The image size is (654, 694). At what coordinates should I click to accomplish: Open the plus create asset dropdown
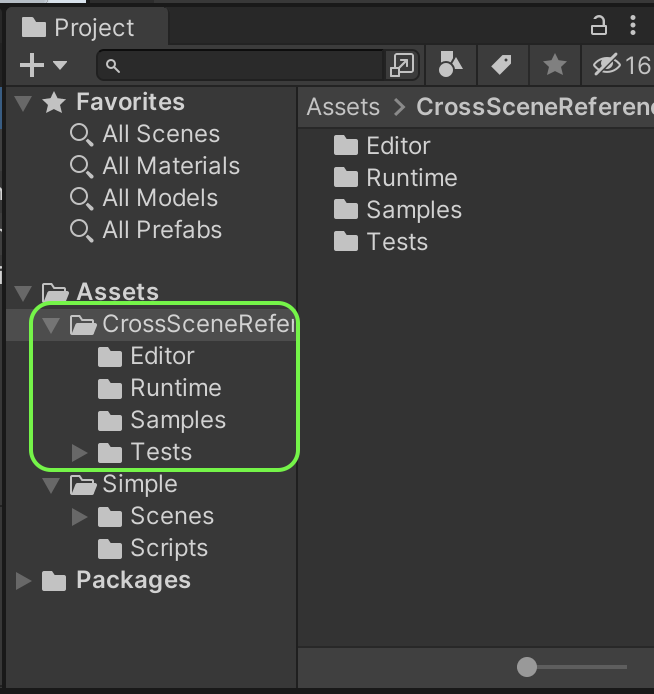(x=42, y=66)
